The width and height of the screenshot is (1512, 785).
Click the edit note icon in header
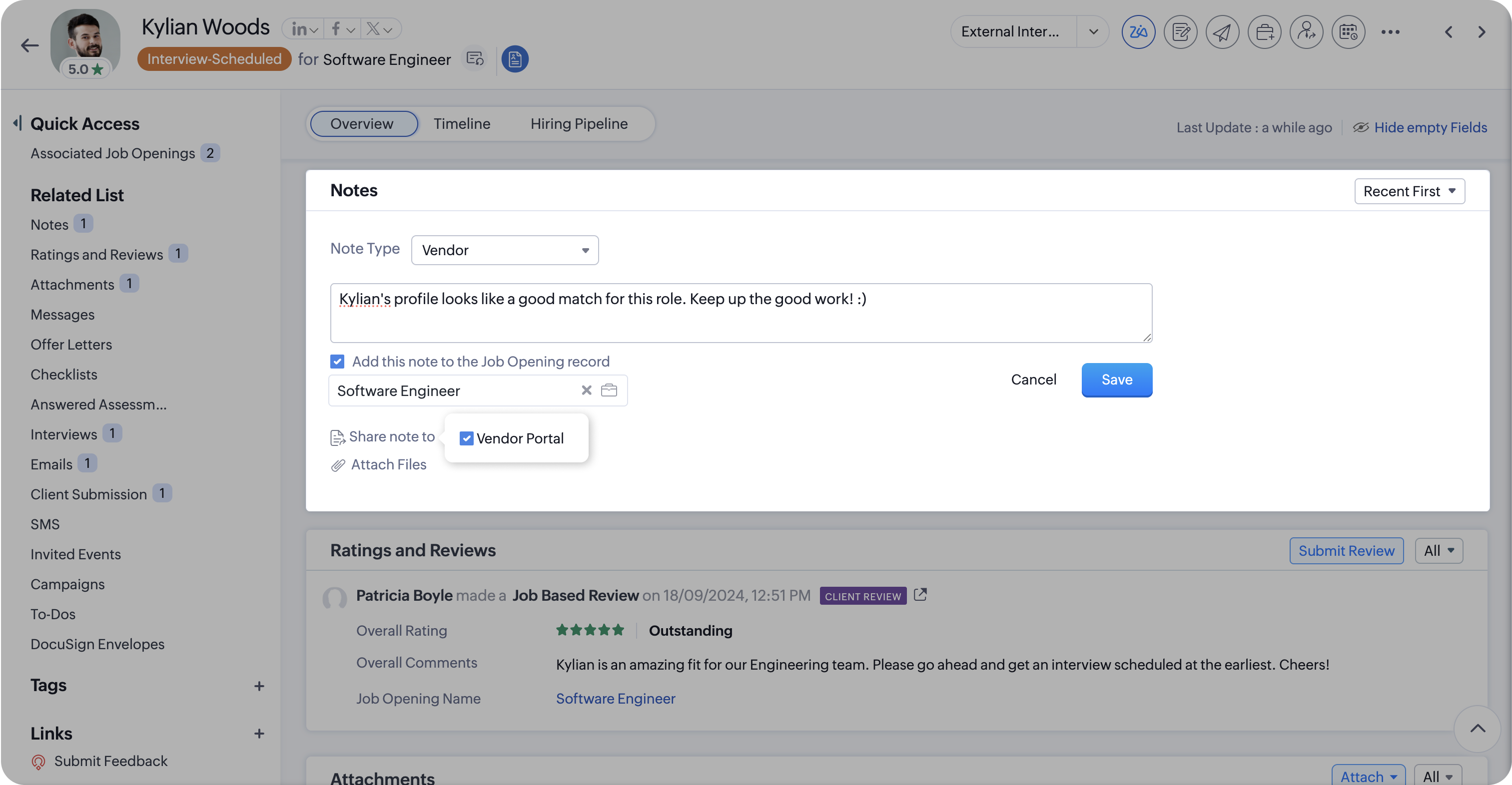[x=1180, y=31]
